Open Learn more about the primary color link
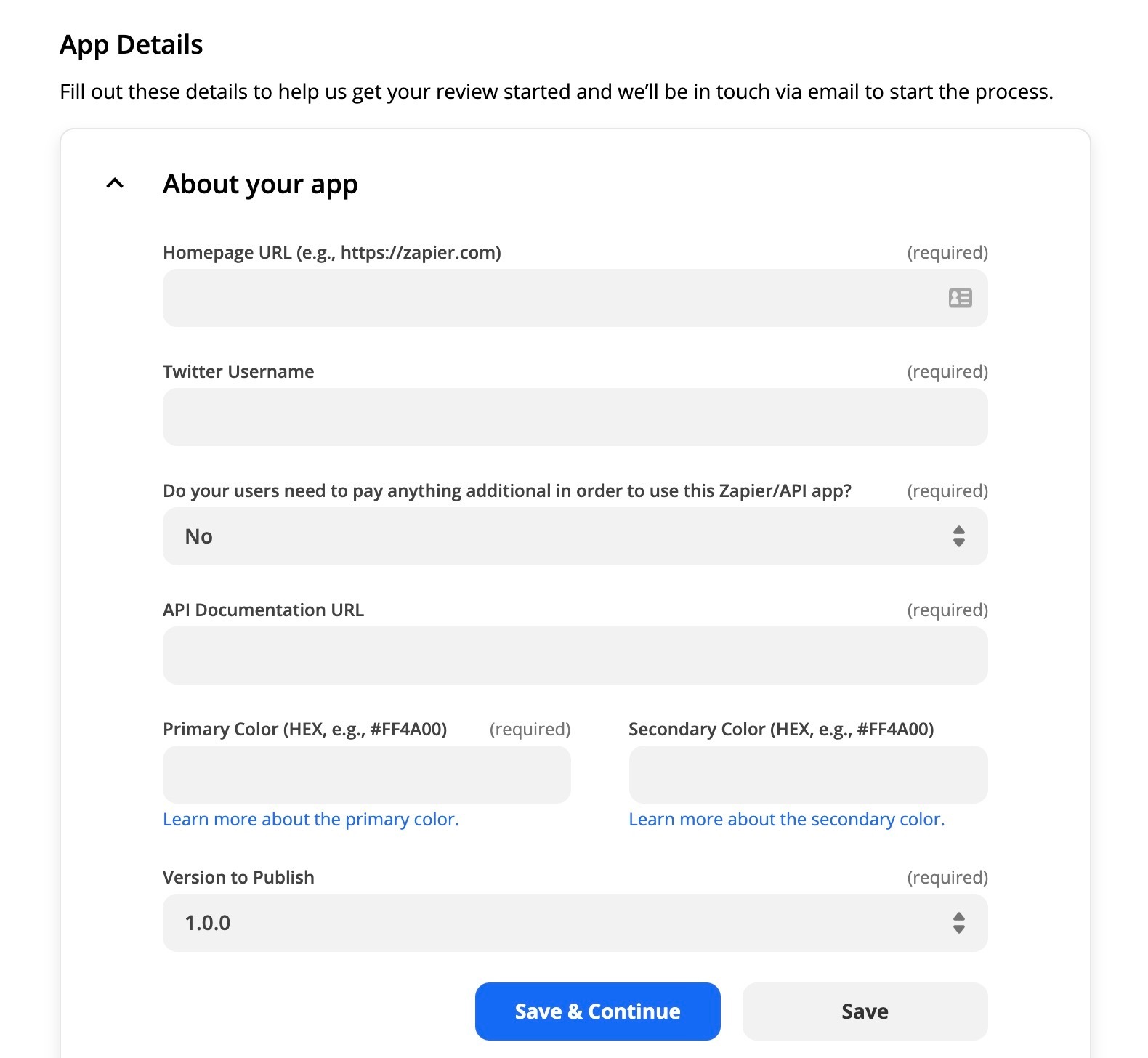This screenshot has width=1148, height=1058. [x=311, y=820]
